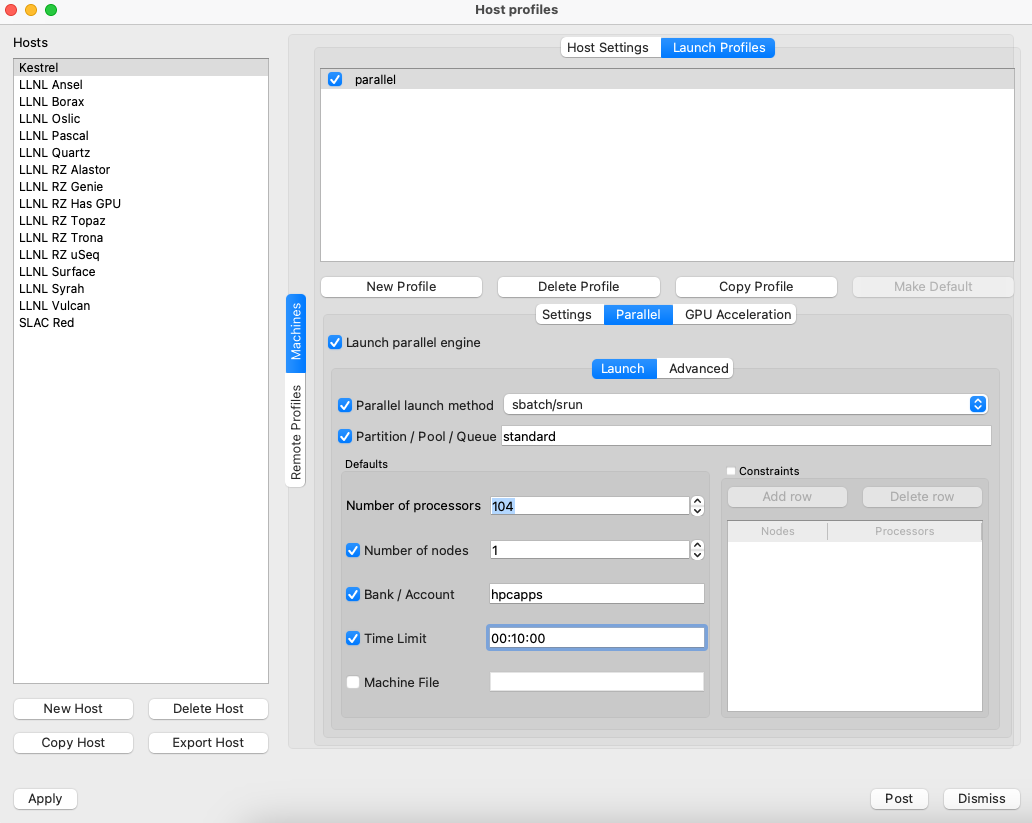Uncheck the parallel profile checkbox
Viewport: 1032px width, 823px height.
pos(335,79)
